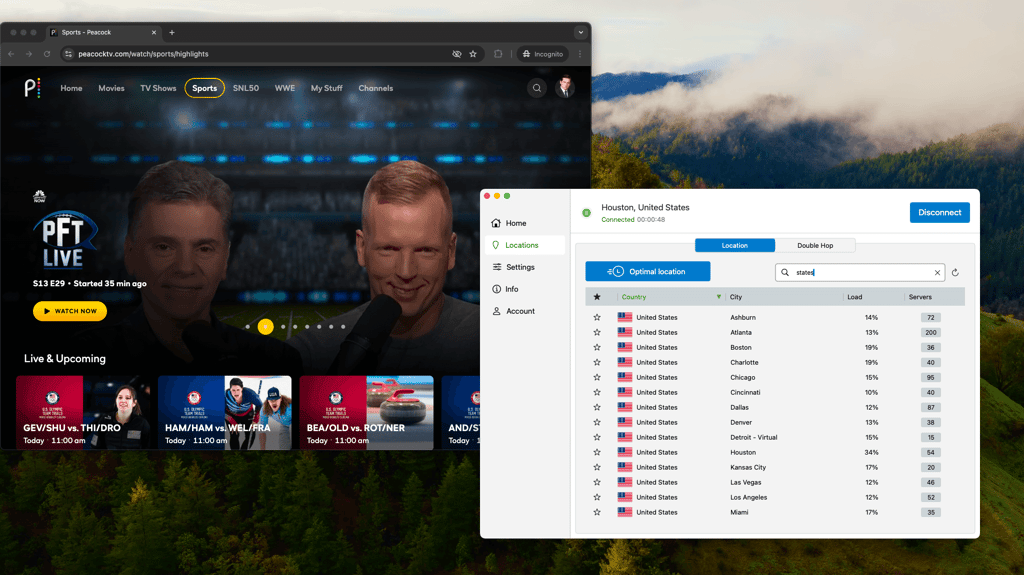
Task: Click the location search field
Action: pos(861,272)
